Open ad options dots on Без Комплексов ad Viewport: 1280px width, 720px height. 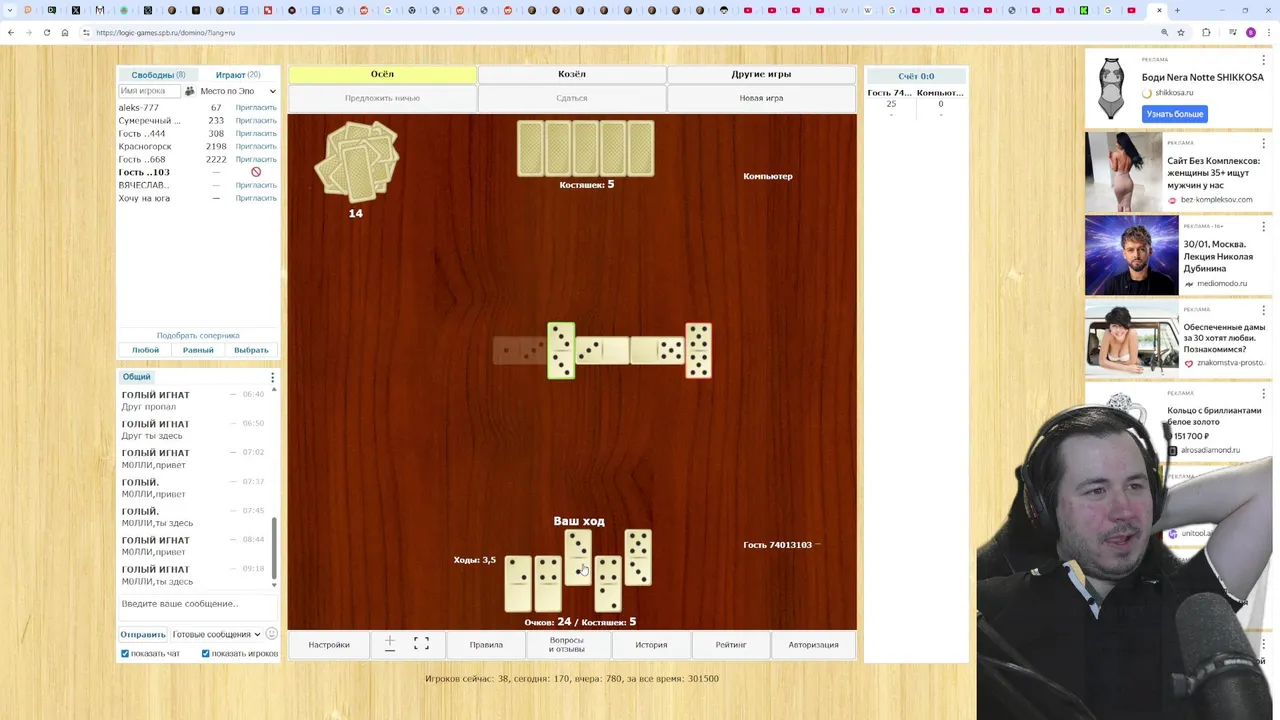pyautogui.click(x=1263, y=143)
